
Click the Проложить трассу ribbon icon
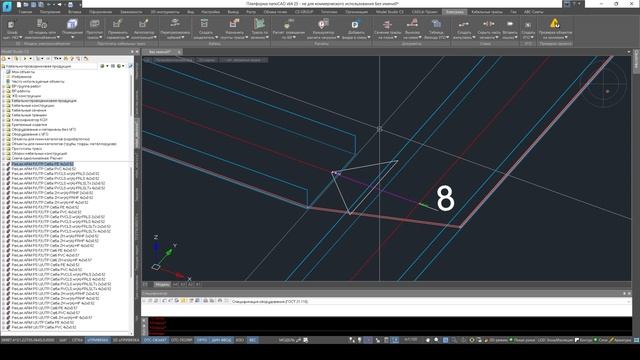[94, 24]
